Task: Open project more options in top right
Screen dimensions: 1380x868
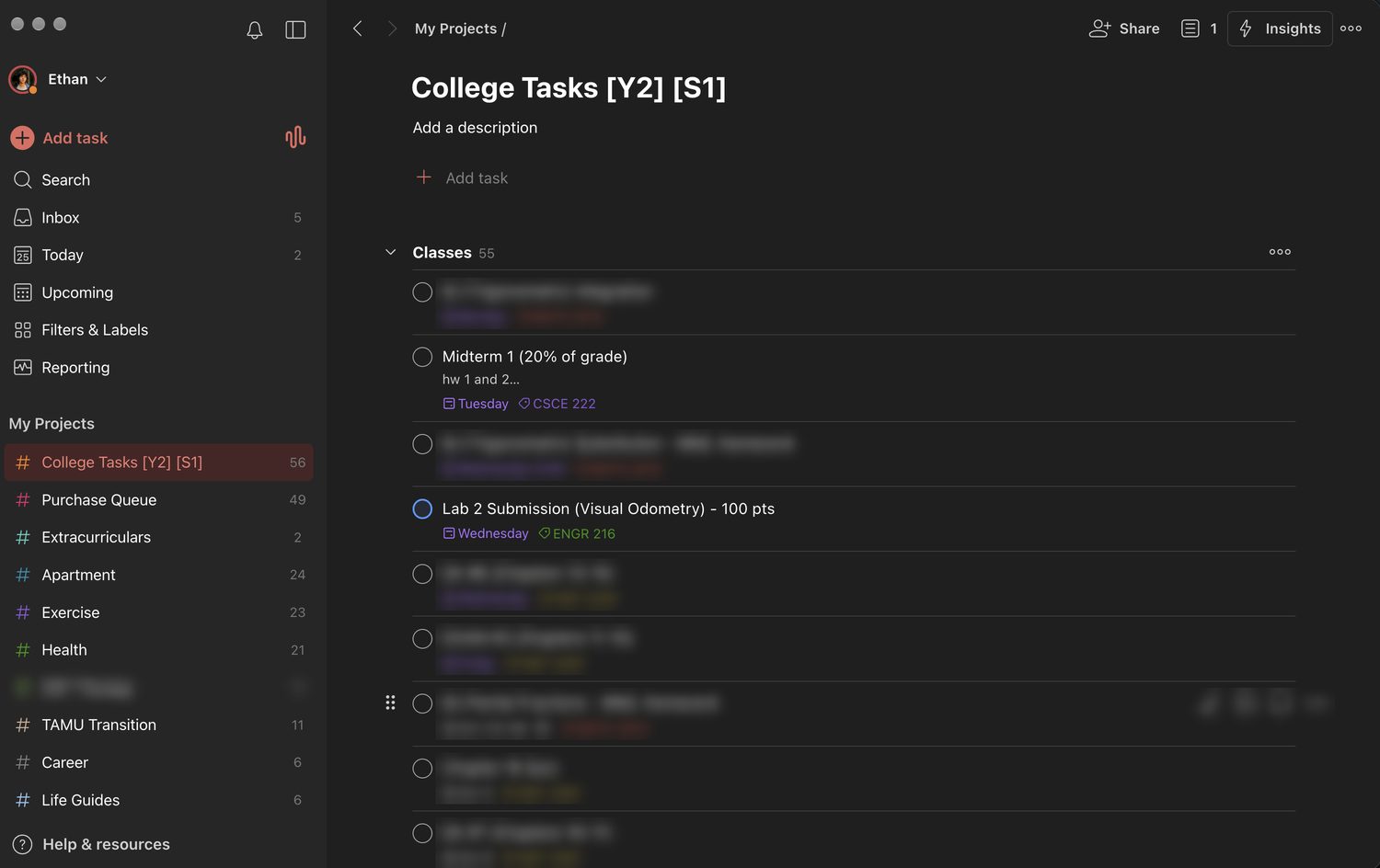Action: (x=1351, y=29)
